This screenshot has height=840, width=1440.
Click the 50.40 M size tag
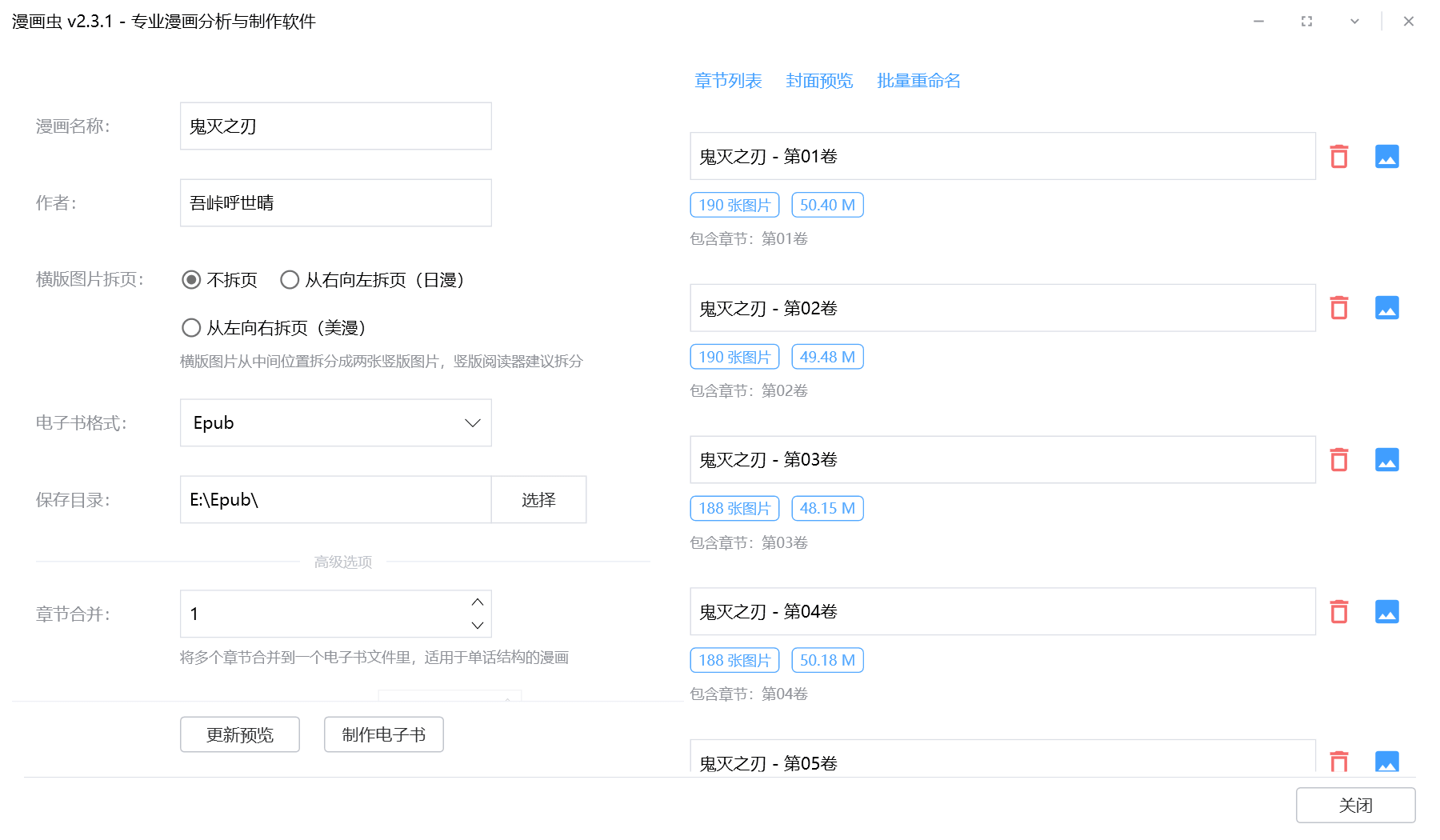coord(827,205)
